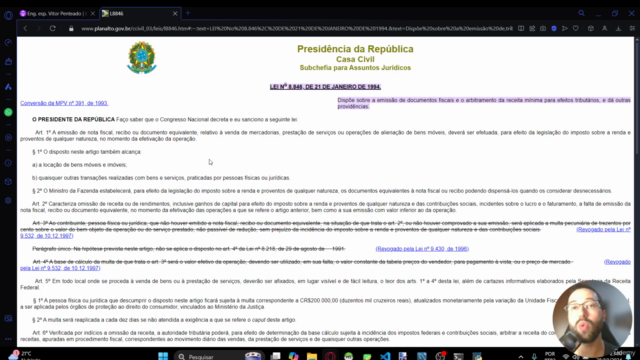
Task: Open the taskbar weather widget 27°C
Action: (x=24, y=355)
